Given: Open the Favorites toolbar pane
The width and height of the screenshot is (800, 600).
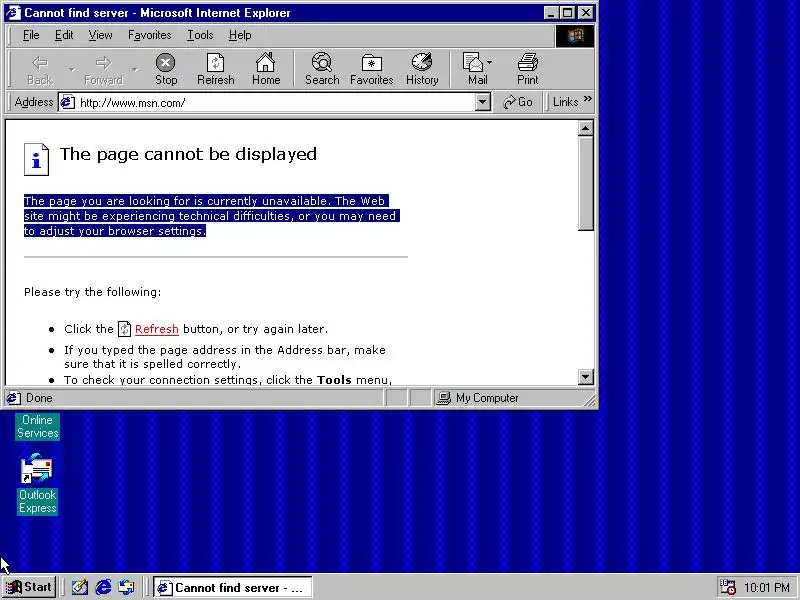Looking at the screenshot, I should click(x=371, y=69).
